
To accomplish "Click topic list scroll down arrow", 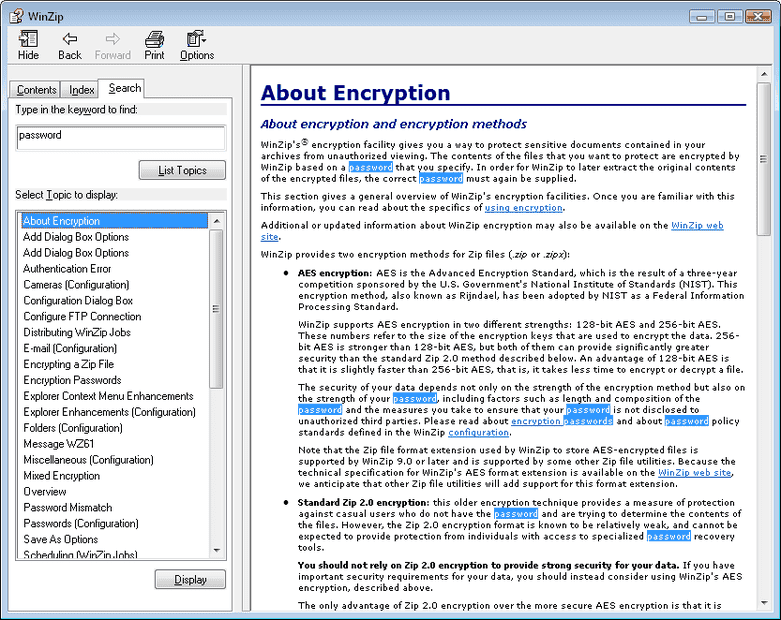I will pyautogui.click(x=216, y=550).
